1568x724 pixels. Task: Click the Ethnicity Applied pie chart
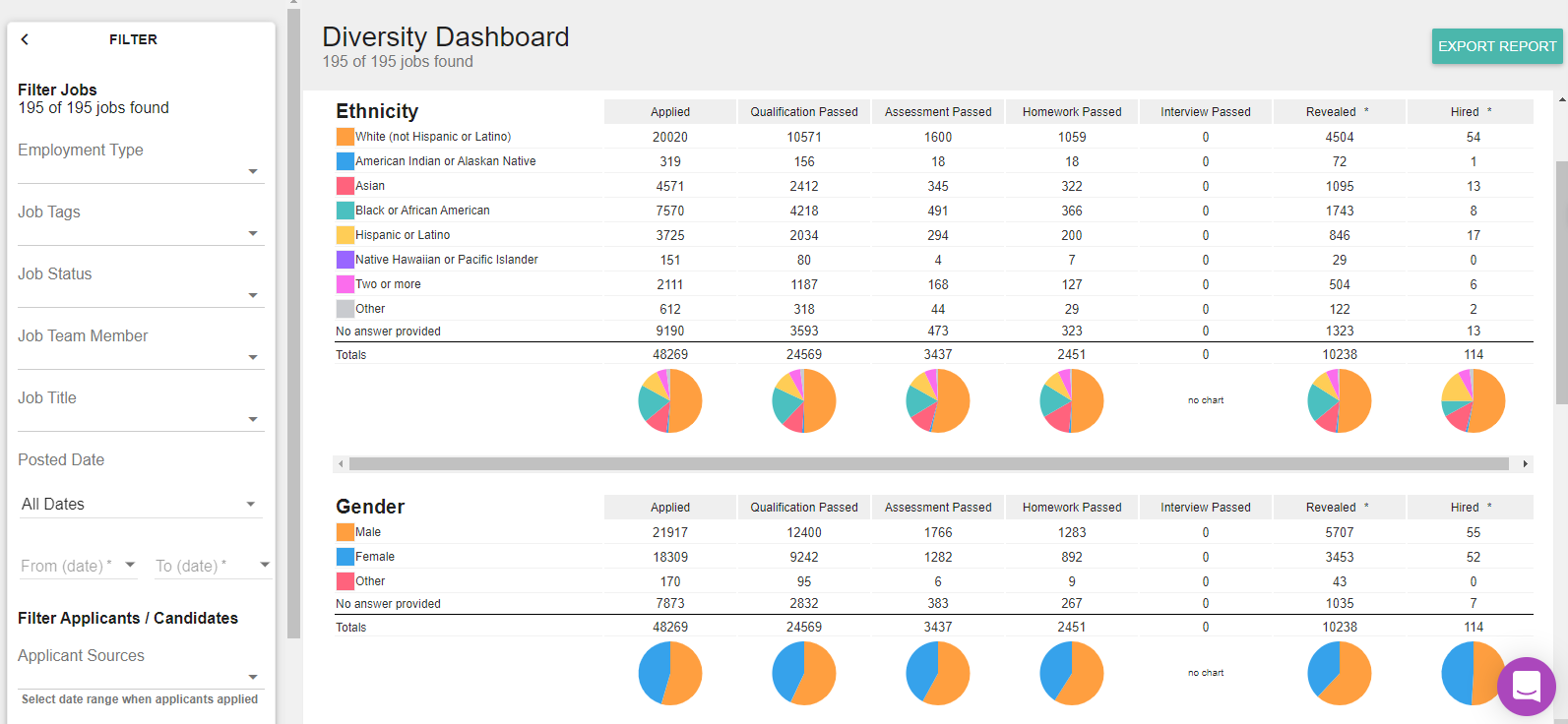click(670, 401)
